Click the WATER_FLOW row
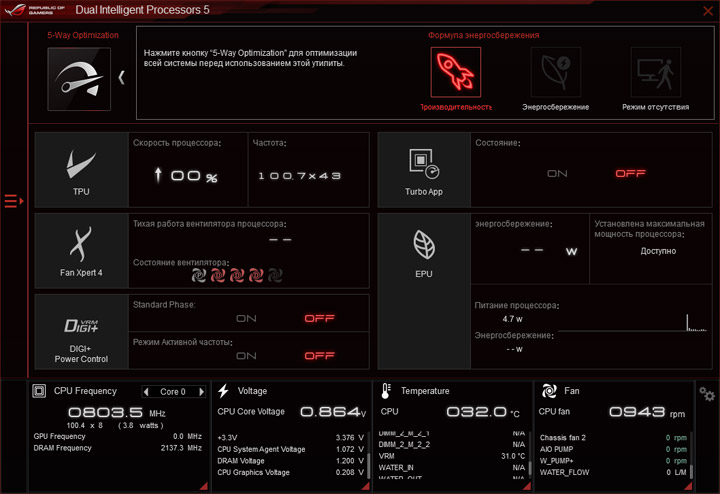 613,472
